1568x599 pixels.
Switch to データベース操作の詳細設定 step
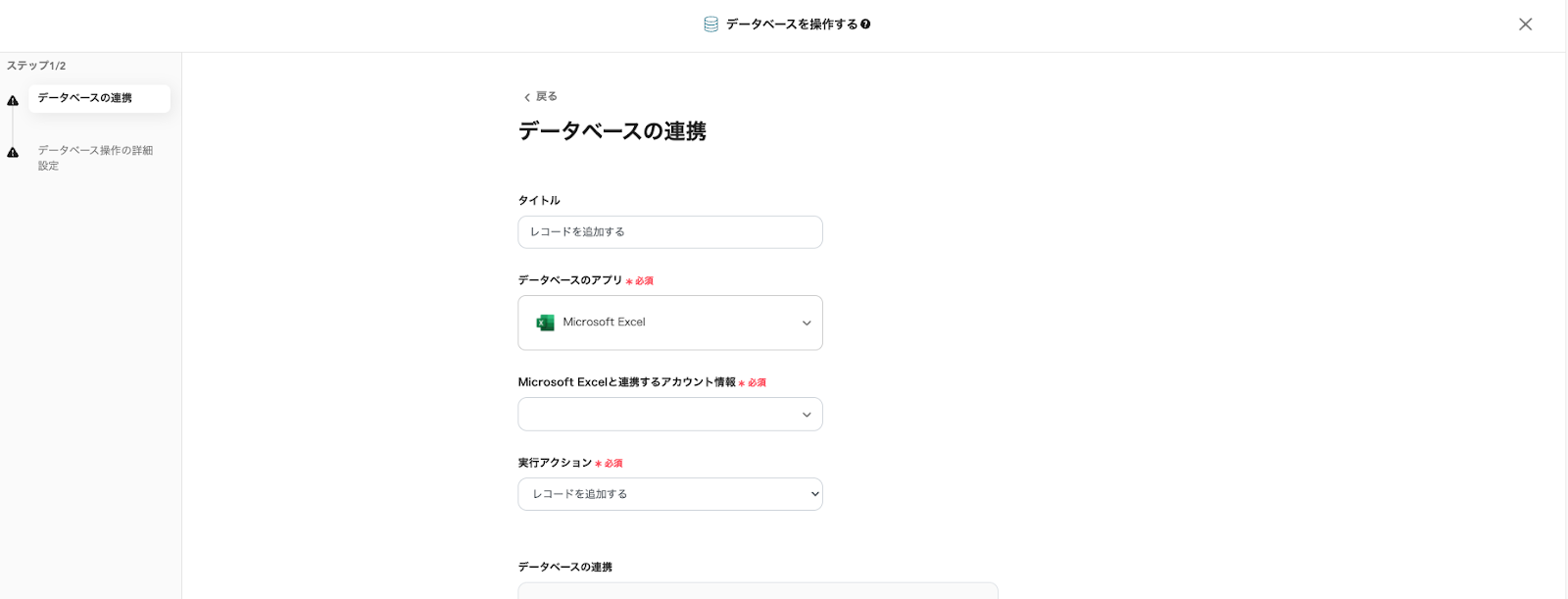(x=95, y=158)
